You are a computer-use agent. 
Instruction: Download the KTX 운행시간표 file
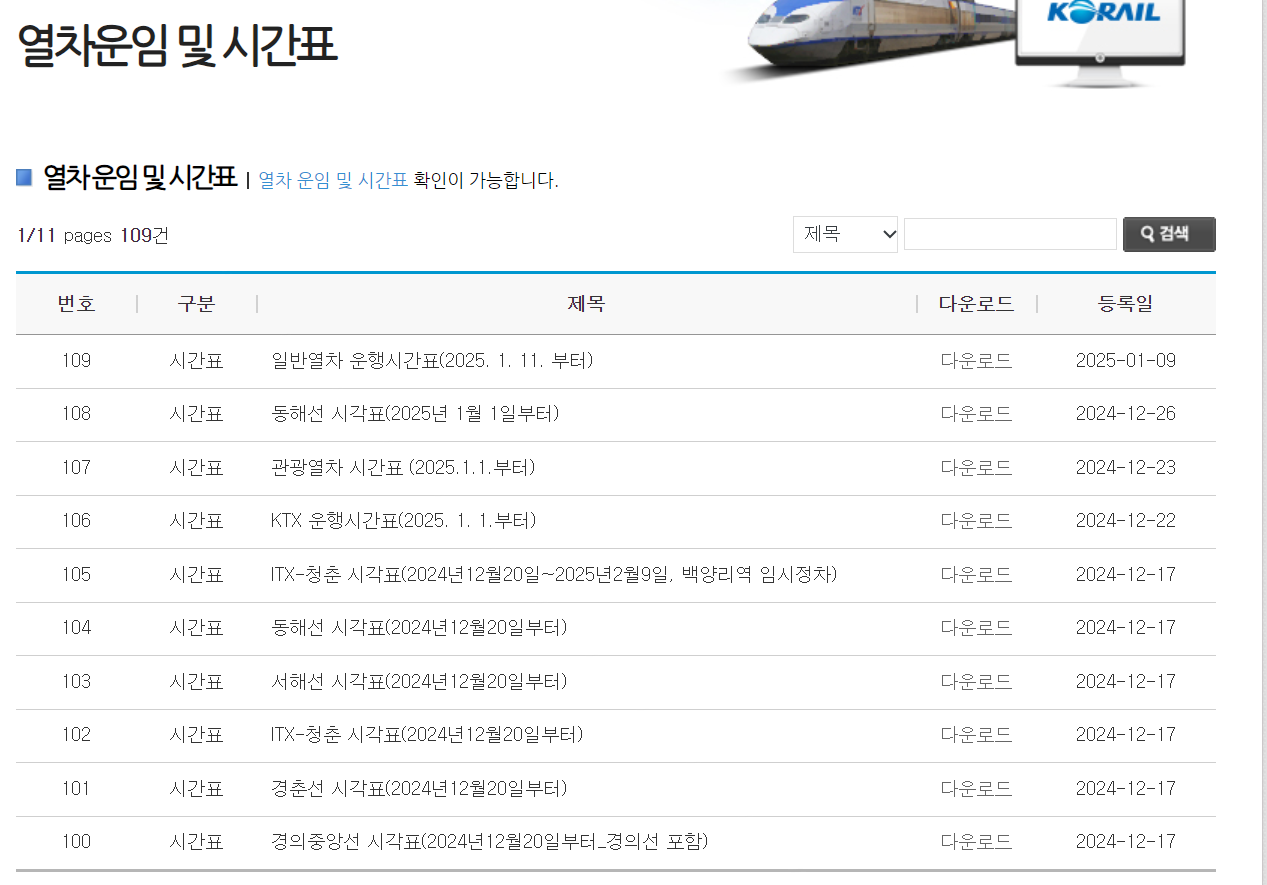(x=976, y=520)
